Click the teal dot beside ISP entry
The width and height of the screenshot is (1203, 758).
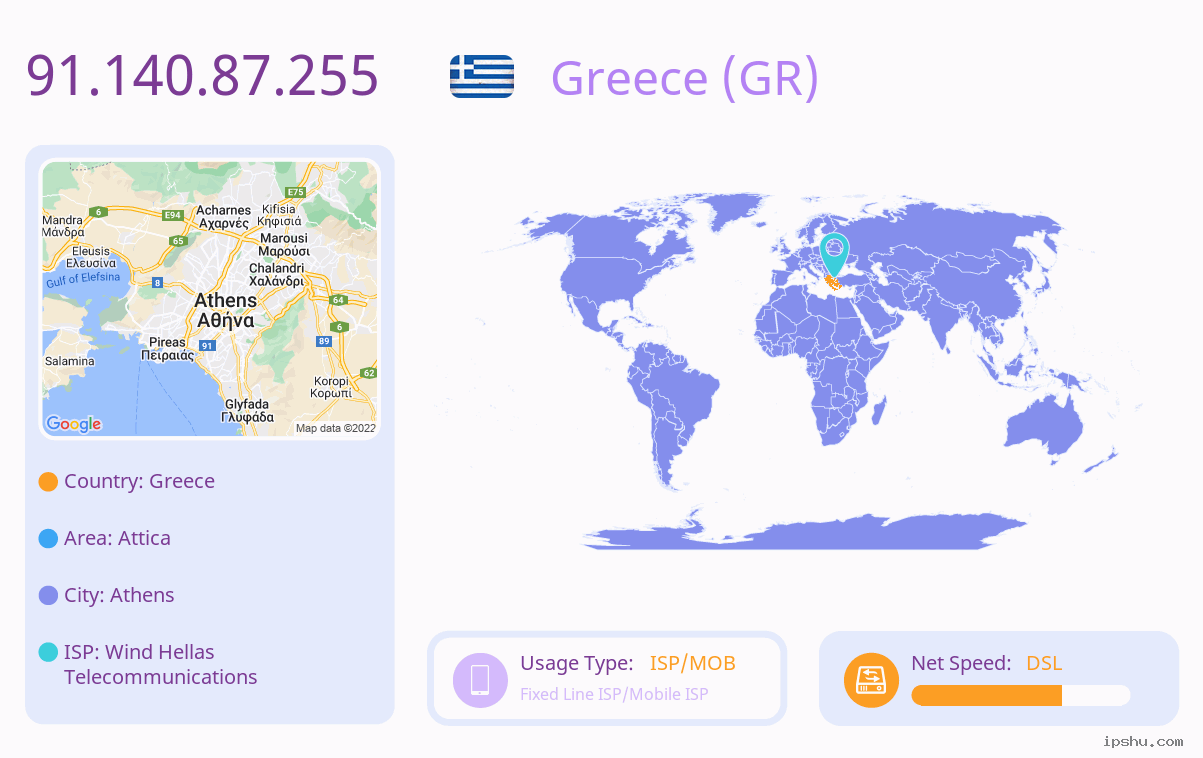[48, 652]
